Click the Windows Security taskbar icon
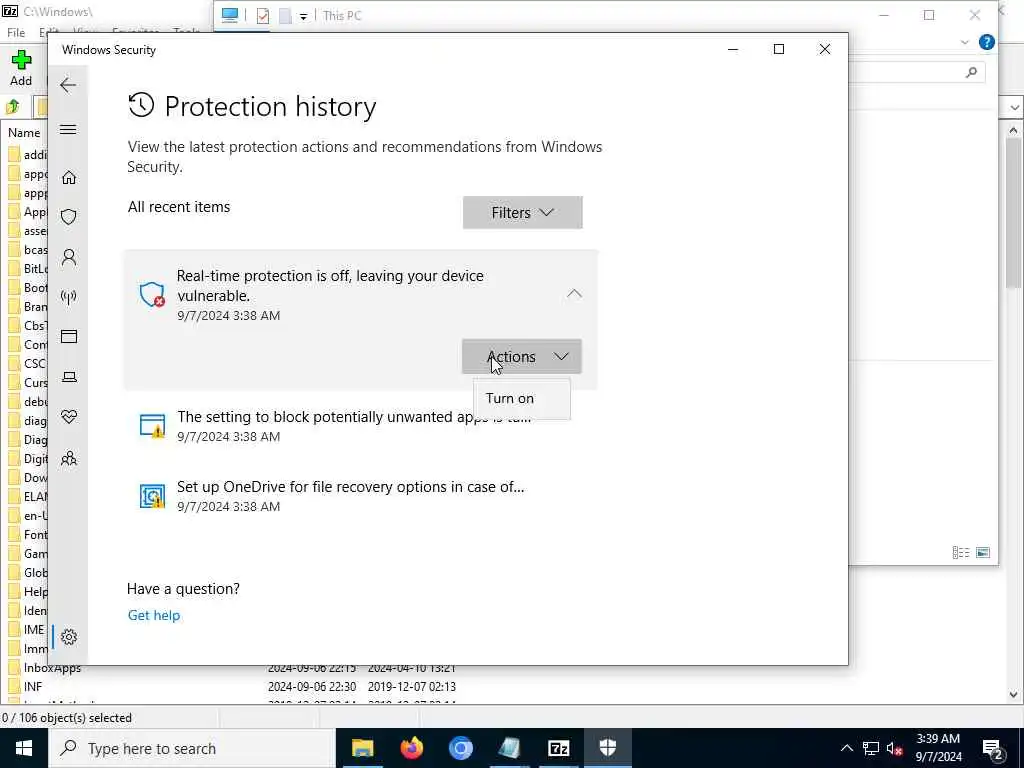 [x=607, y=748]
